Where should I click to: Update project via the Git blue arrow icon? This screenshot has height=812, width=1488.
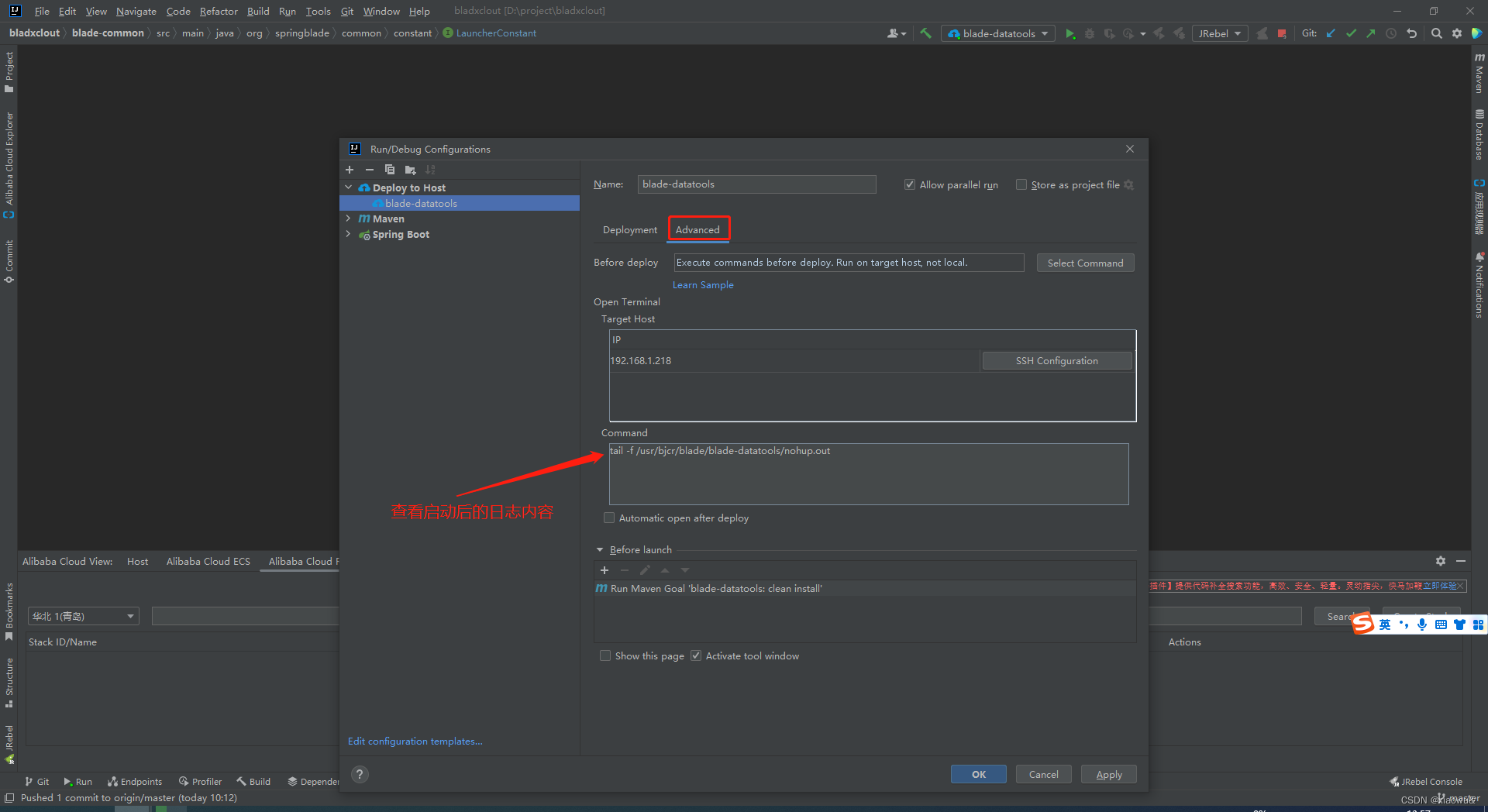1331,33
